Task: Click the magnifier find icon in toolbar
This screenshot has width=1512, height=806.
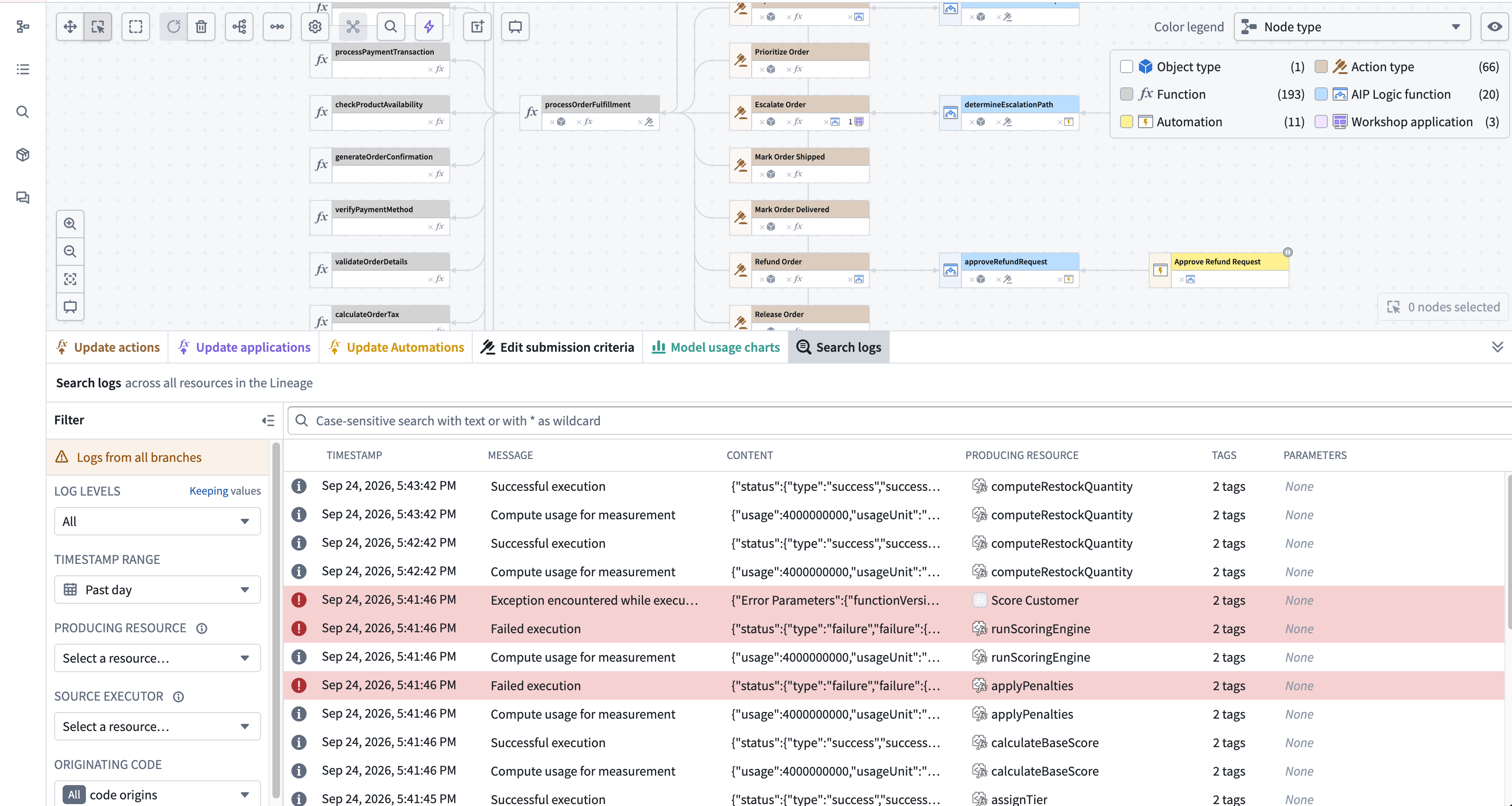Action: click(390, 27)
